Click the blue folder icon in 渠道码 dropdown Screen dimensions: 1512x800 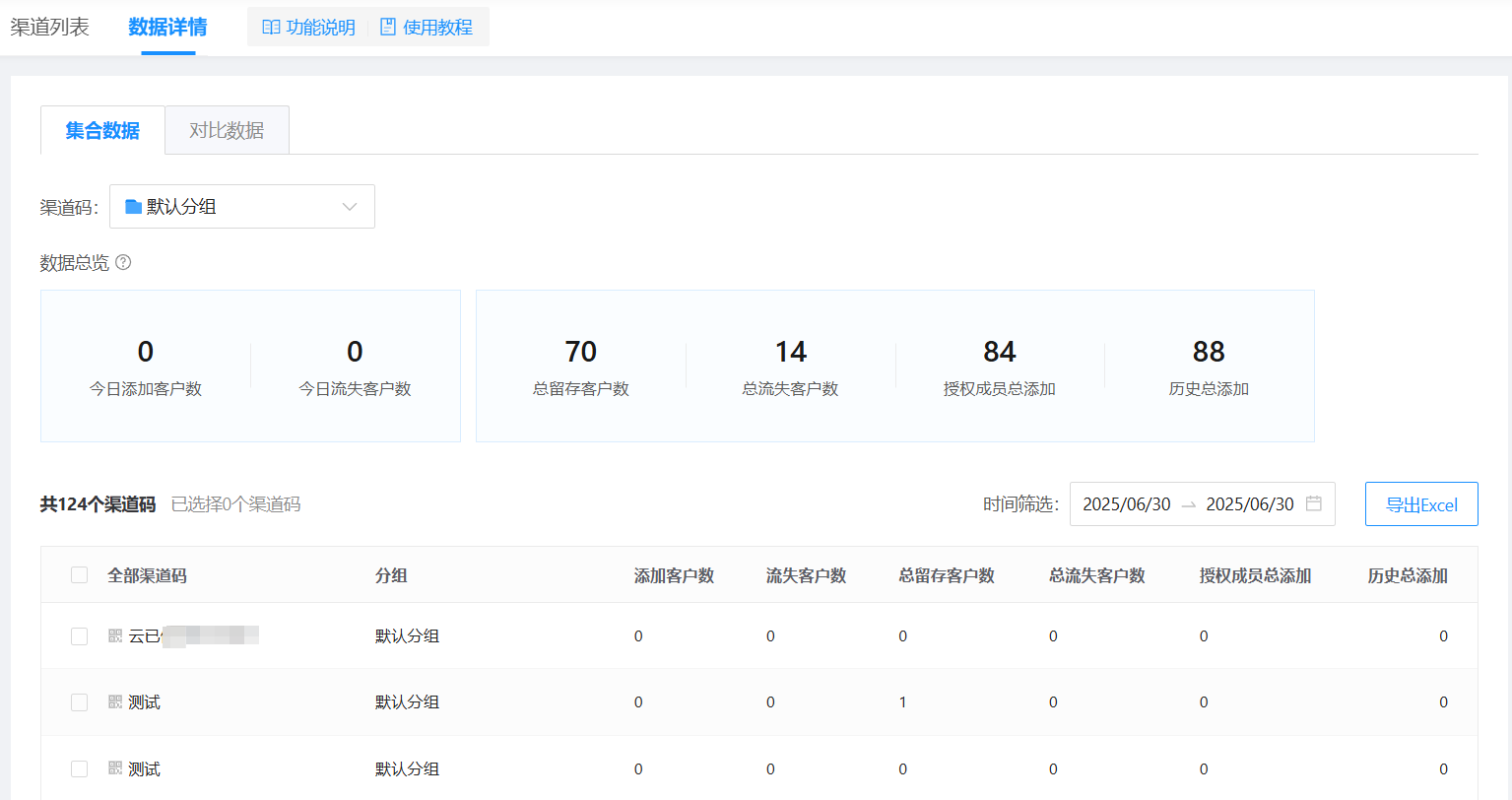(133, 207)
